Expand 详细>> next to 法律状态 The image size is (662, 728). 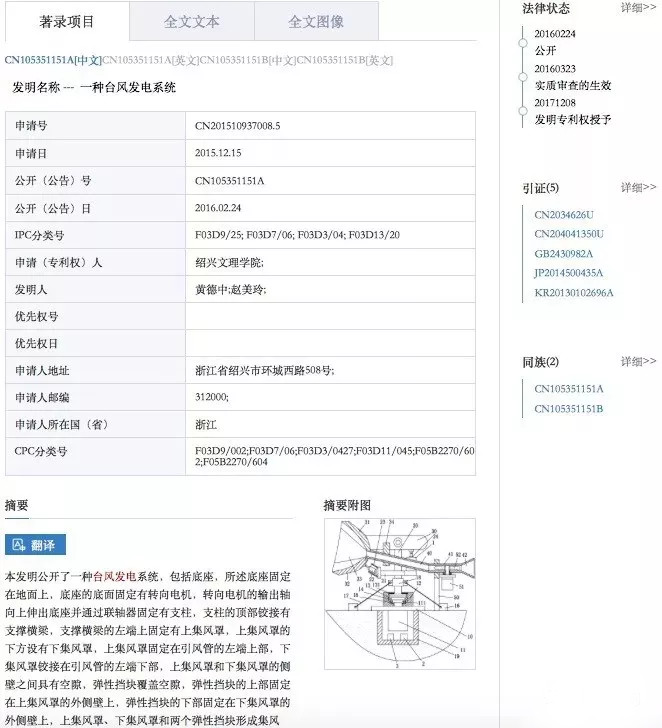[x=638, y=7]
